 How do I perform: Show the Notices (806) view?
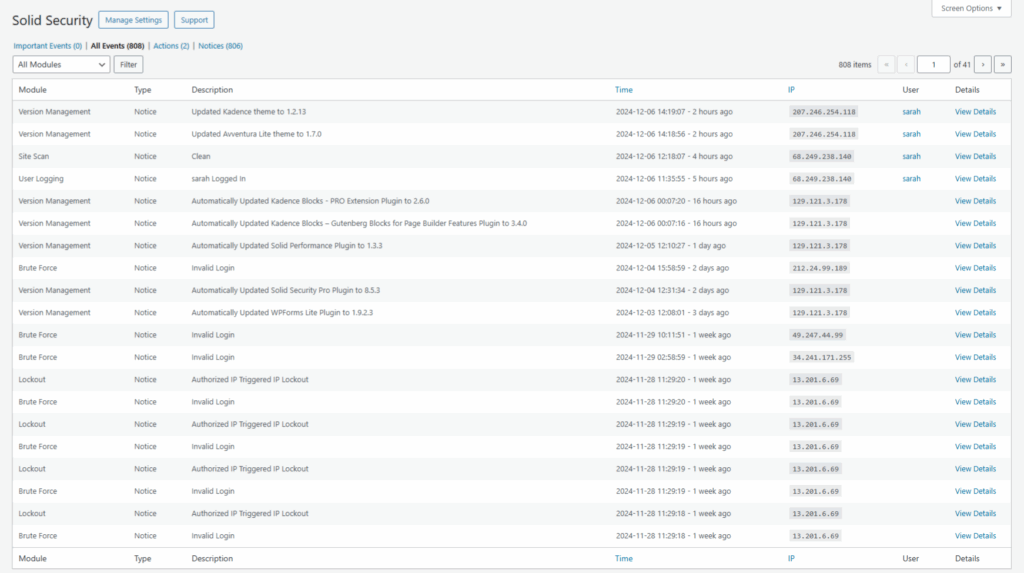[220, 46]
